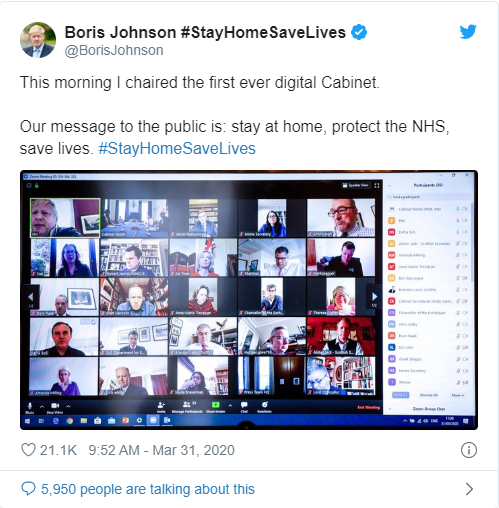This screenshot has width=499, height=508.
Task: Open the @BorisJohnson handle link
Action: click(114, 50)
